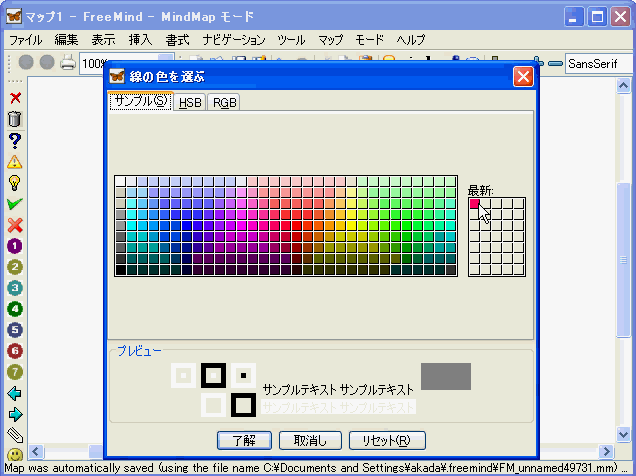This screenshot has height=476, width=636.
Task: Apply the priority 5 blue icon
Action: [x=15, y=330]
